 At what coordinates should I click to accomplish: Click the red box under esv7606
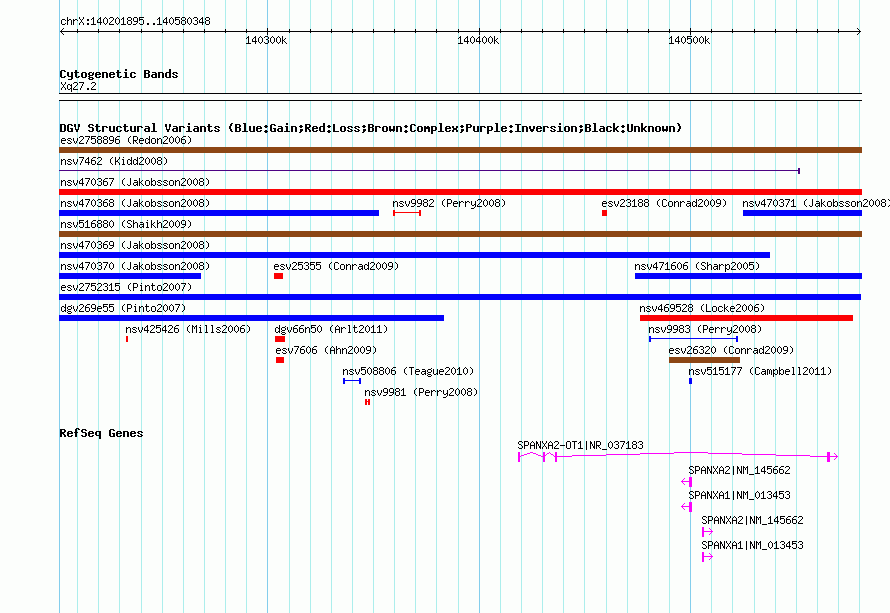(x=280, y=360)
